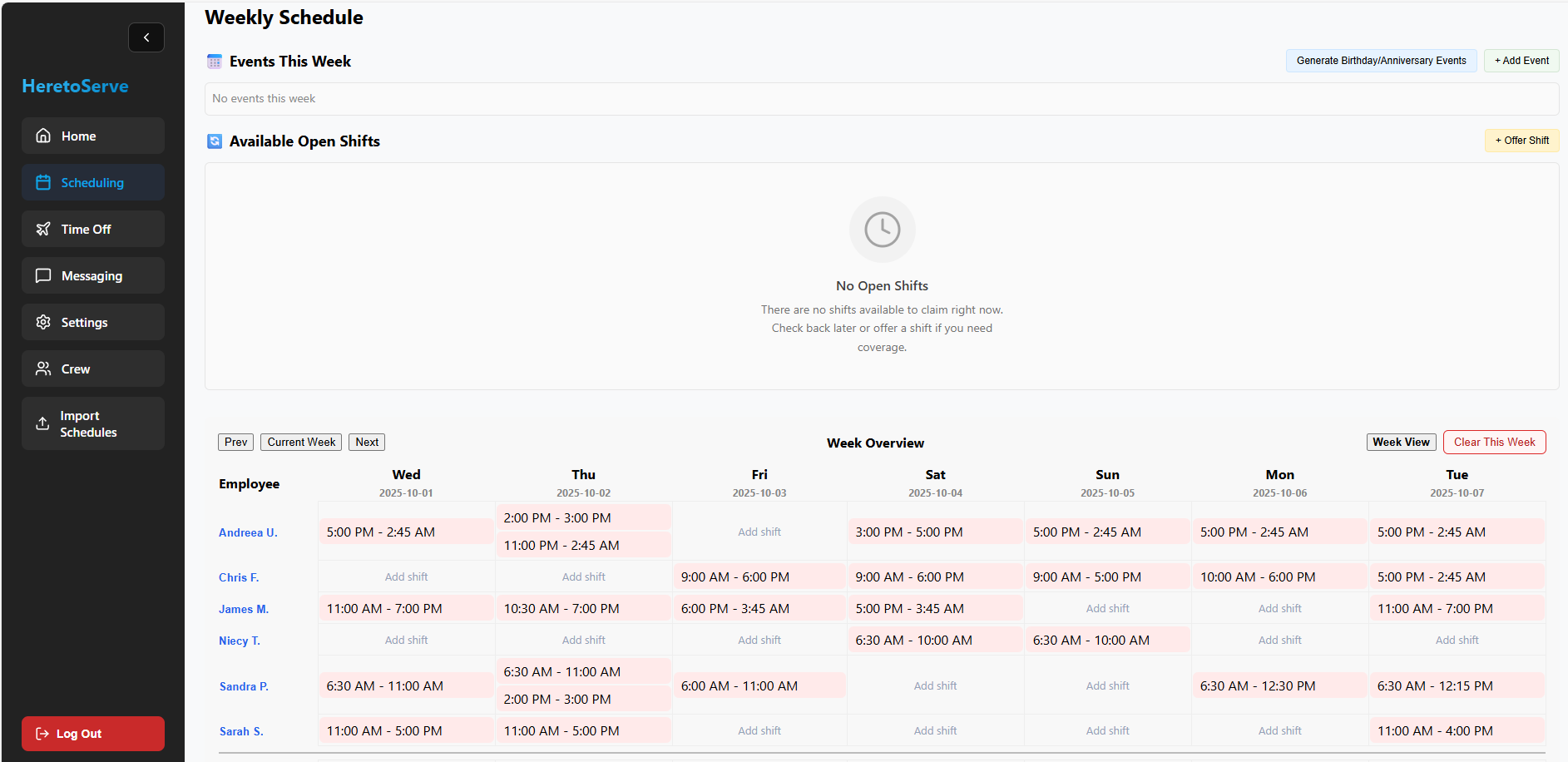
Task: Select the Scheduling calendar icon
Action: [42, 182]
